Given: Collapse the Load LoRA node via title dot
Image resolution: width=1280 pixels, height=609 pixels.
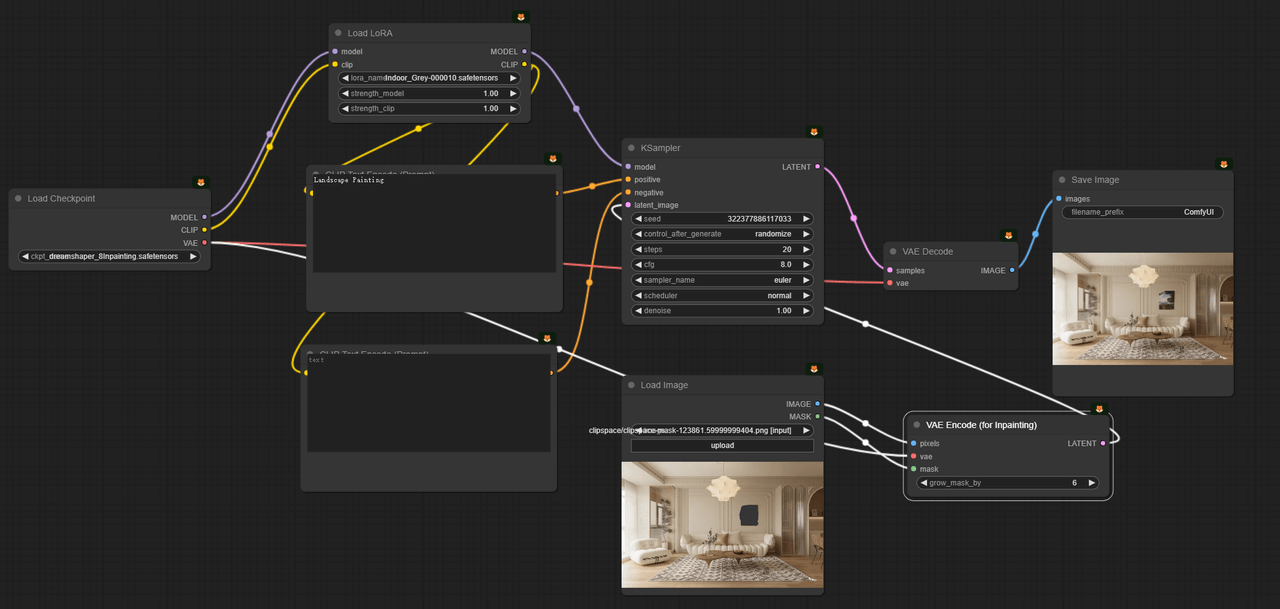Looking at the screenshot, I should point(339,33).
